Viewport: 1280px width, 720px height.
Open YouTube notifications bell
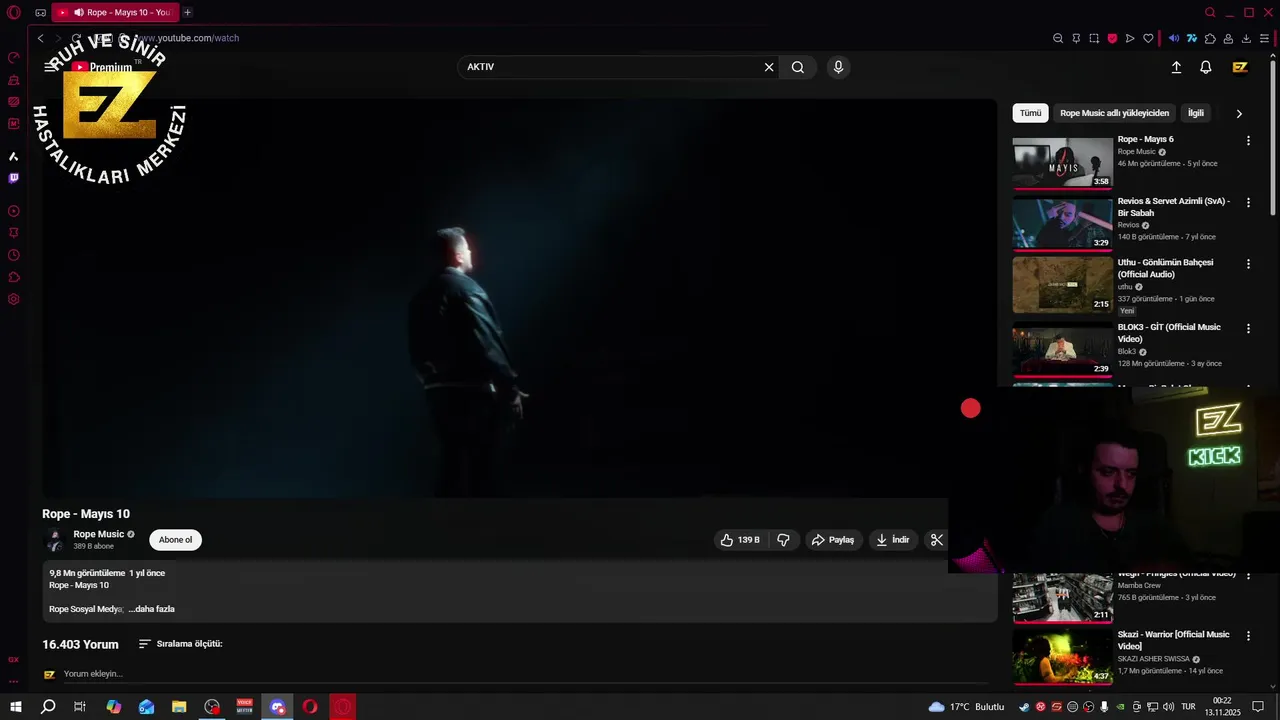[x=1206, y=67]
